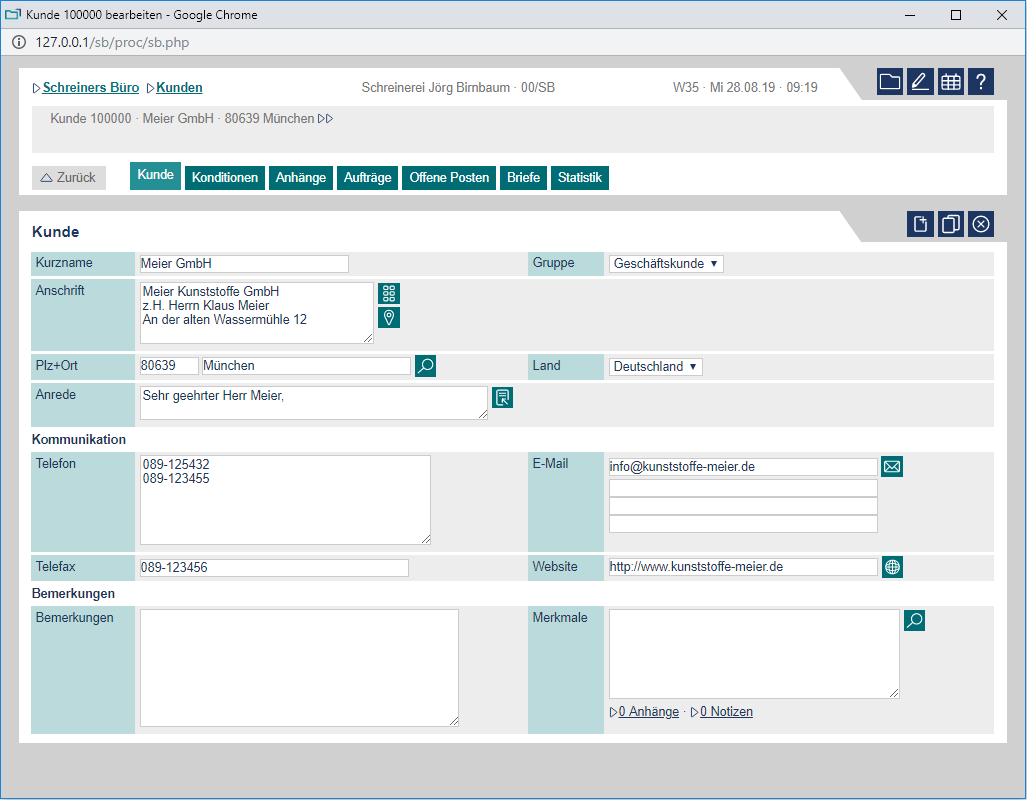Click inside the Bemerkungen text area
Image resolution: width=1027 pixels, height=800 pixels.
[299, 667]
